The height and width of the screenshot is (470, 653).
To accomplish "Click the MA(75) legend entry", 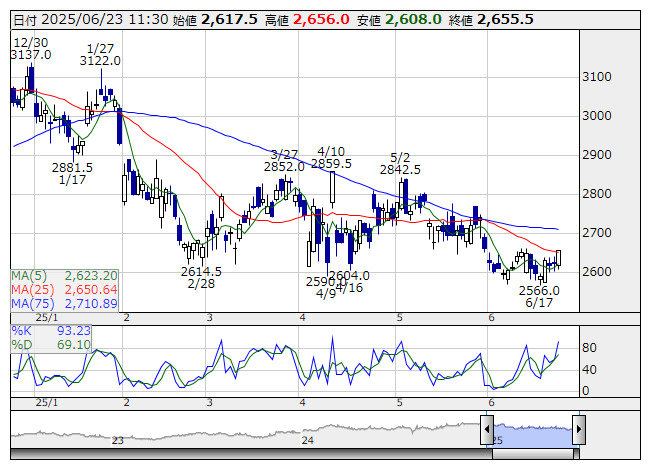I will [x=65, y=303].
